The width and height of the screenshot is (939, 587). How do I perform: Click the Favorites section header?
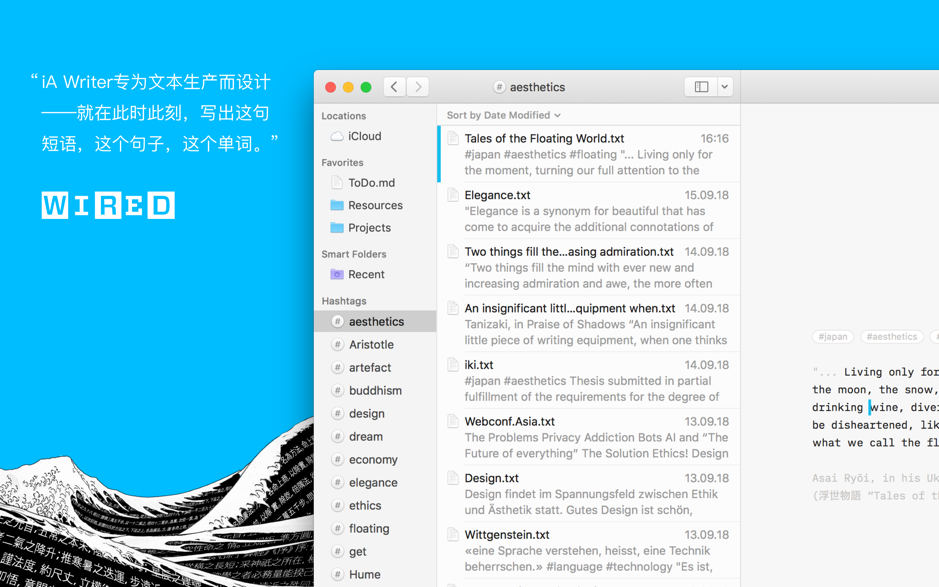(343, 162)
